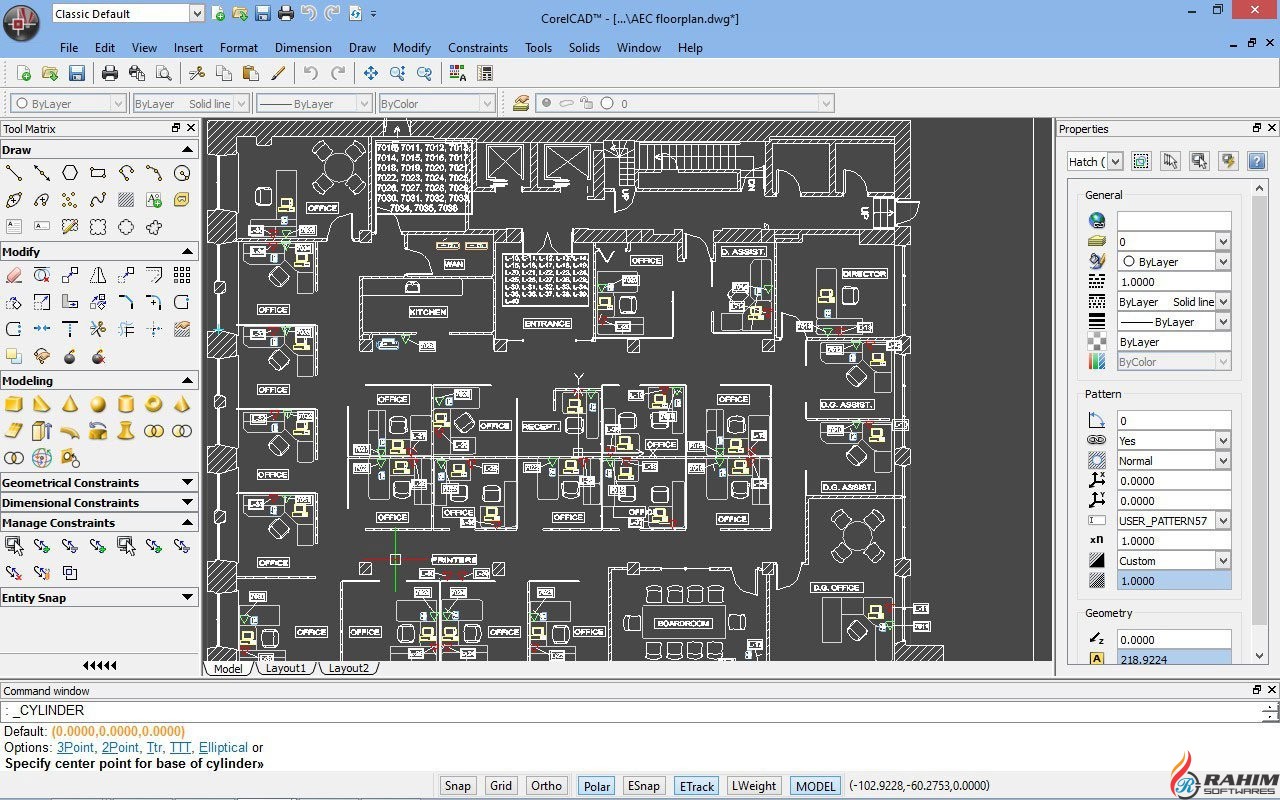
Task: Select the Polygon tool in Draw panel
Action: point(70,173)
